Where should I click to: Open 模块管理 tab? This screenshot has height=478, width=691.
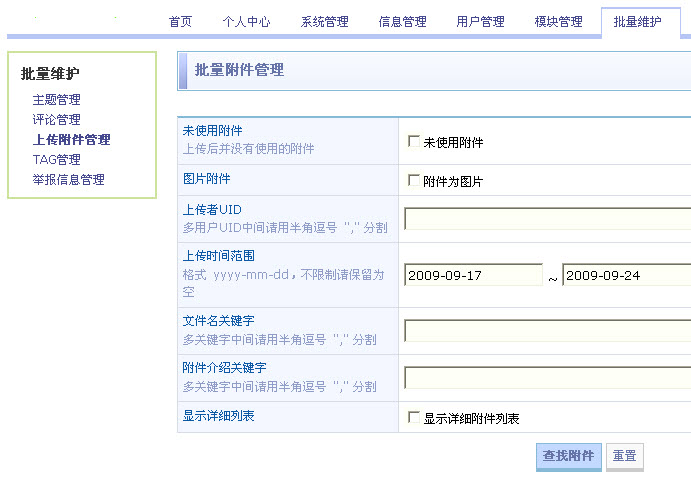[558, 22]
